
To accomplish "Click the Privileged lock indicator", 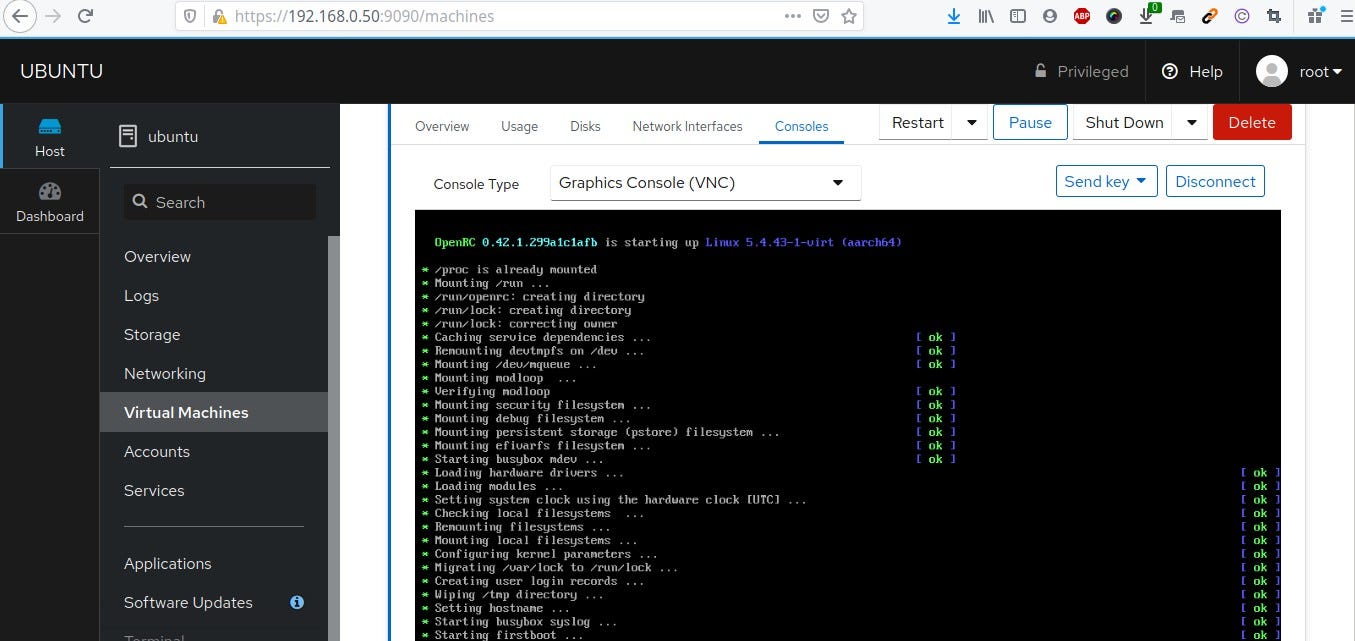I will pos(1081,71).
